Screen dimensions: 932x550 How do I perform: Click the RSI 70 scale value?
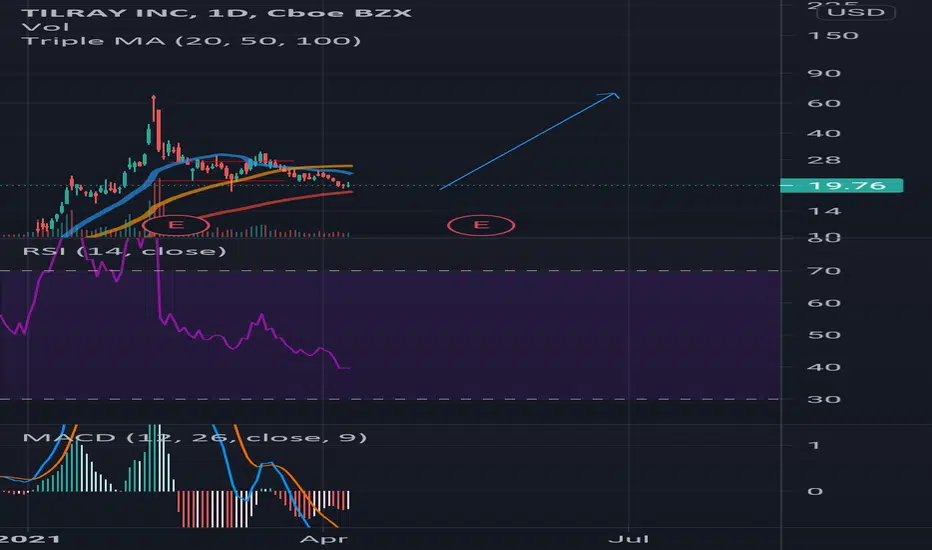(x=824, y=271)
